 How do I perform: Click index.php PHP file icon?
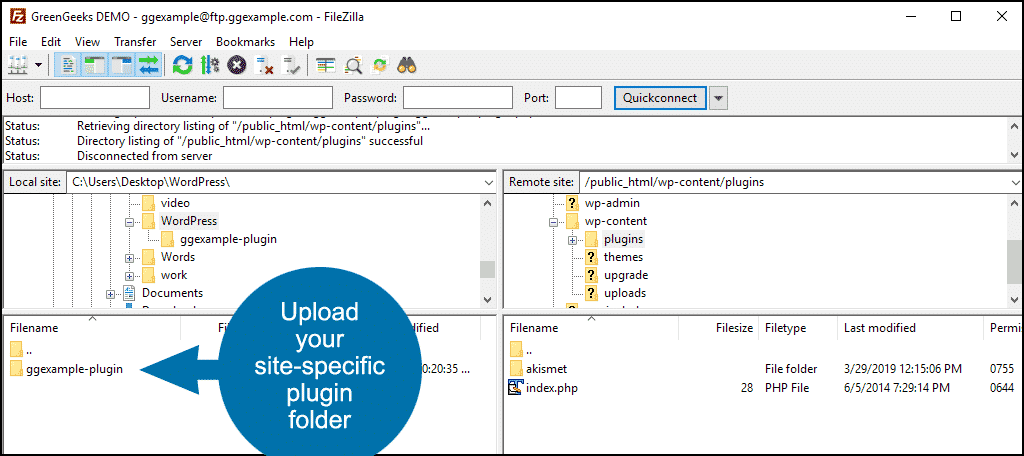pos(516,388)
